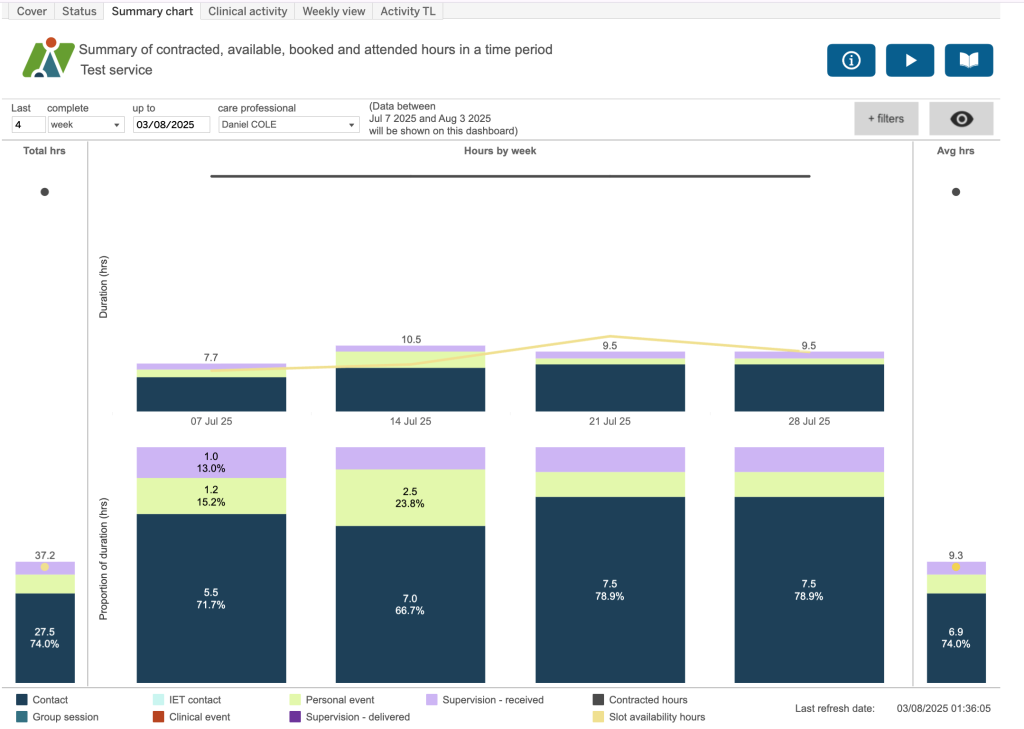This screenshot has height=729, width=1024.
Task: Toggle the eye visibility button
Action: click(961, 118)
